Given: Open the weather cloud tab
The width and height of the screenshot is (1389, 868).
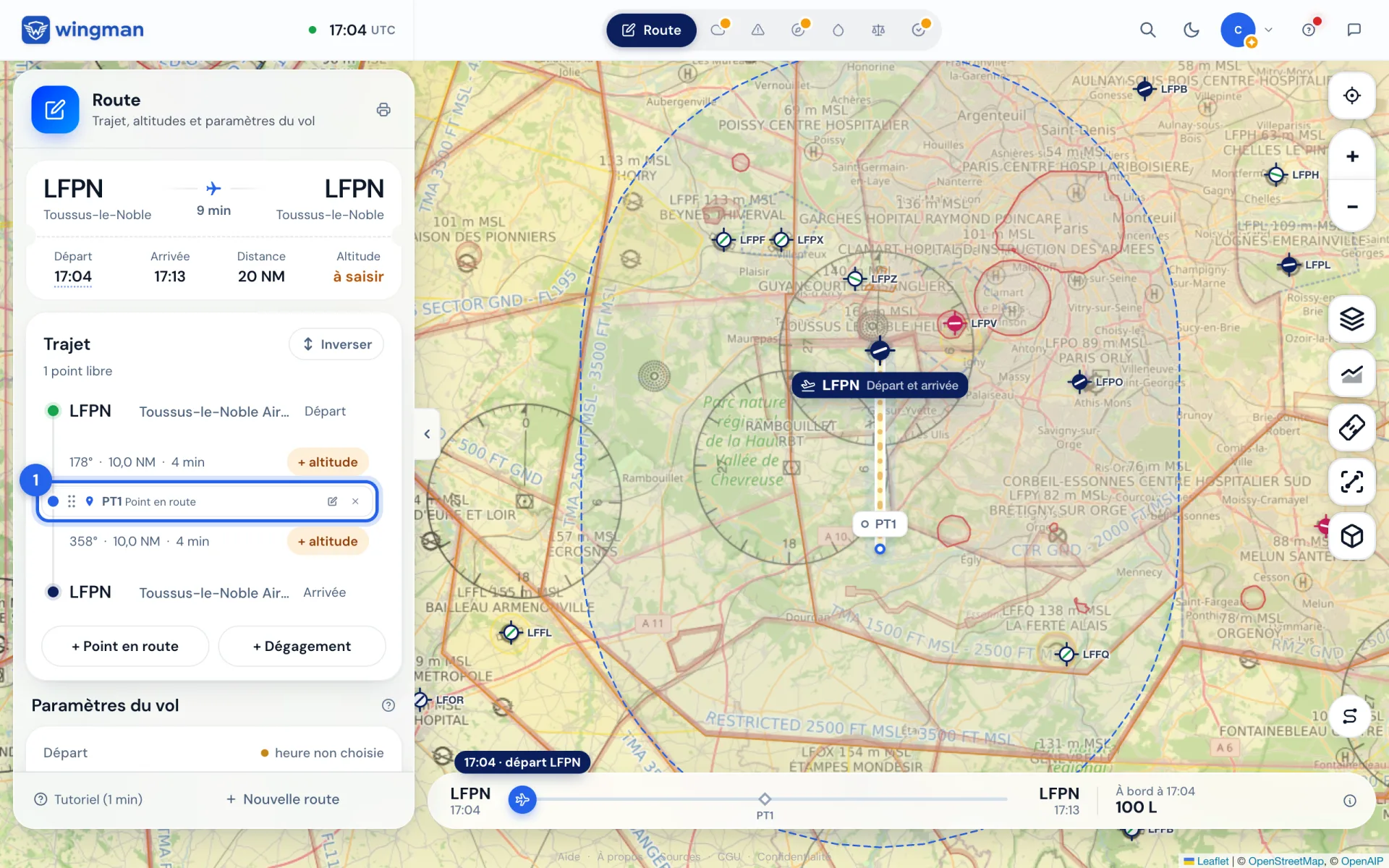Looking at the screenshot, I should click(x=718, y=30).
